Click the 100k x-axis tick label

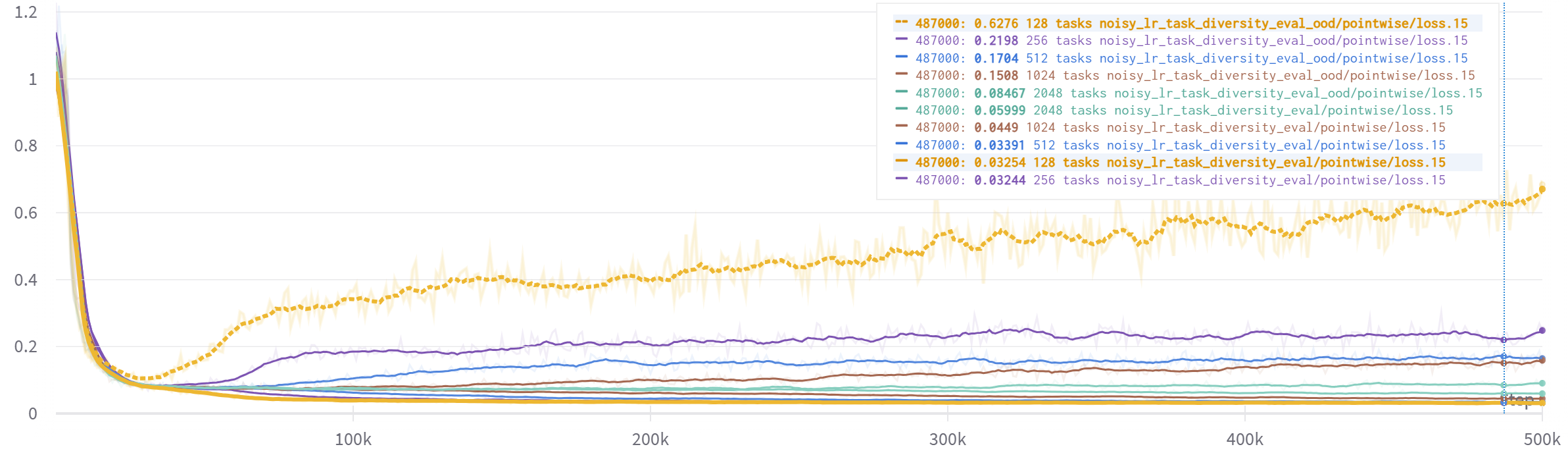pos(353,439)
